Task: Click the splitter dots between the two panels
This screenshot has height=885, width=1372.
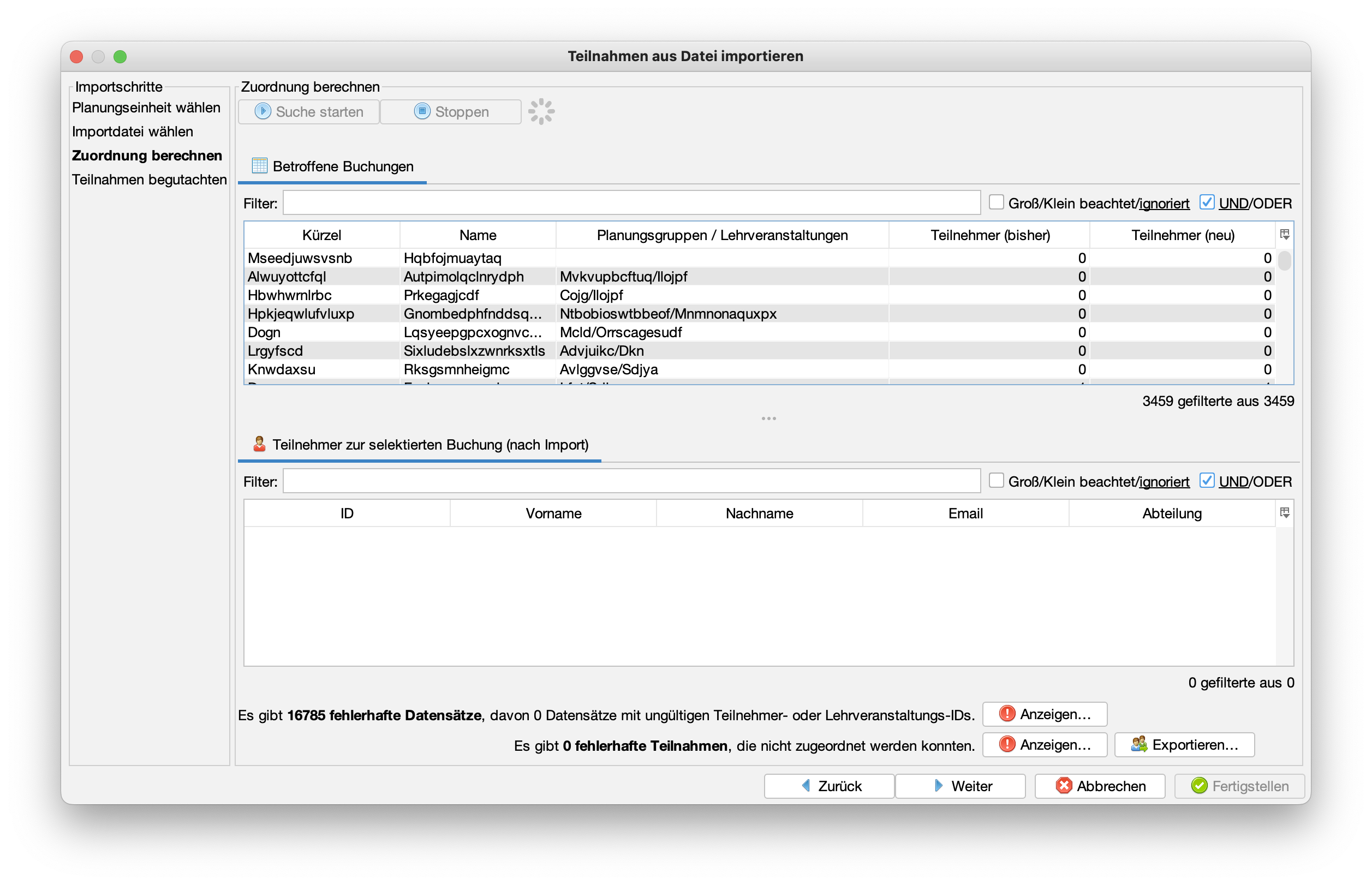Action: pos(768,418)
